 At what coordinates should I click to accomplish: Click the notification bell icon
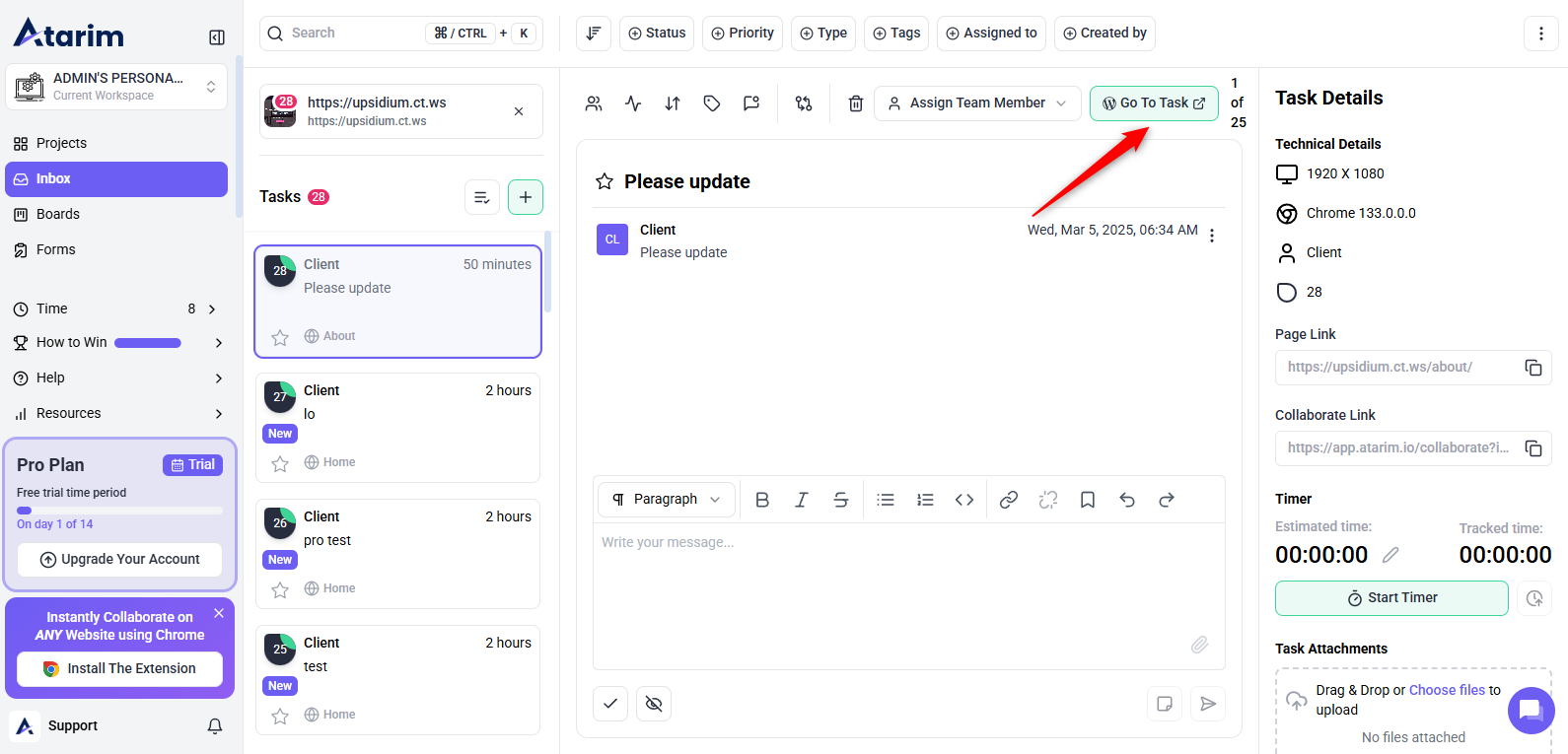coord(214,726)
